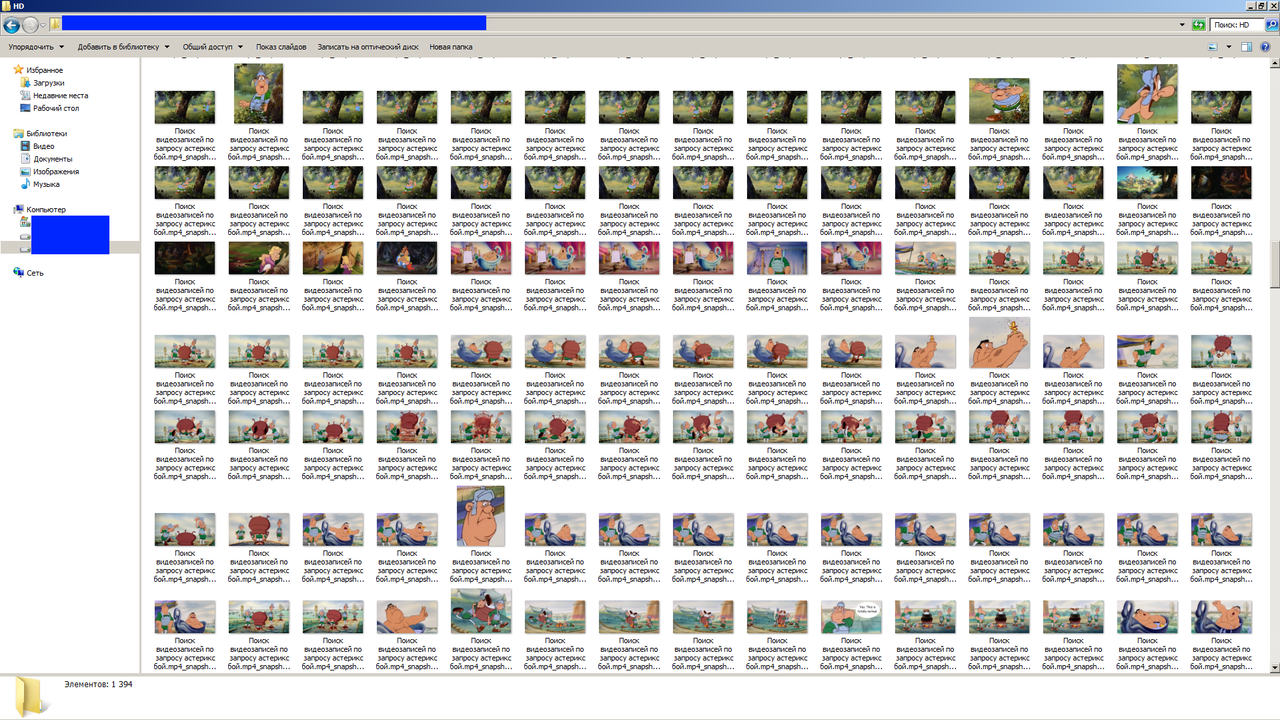Refresh the folder with the green arrows icon
This screenshot has width=1280, height=720.
(1198, 24)
